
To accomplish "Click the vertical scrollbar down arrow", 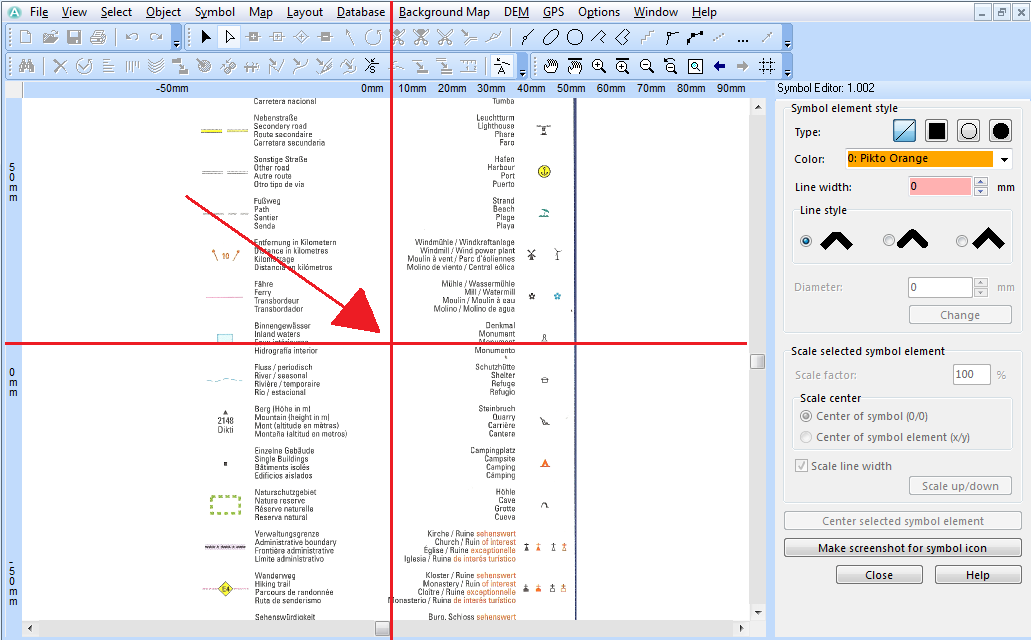I will pyautogui.click(x=757, y=612).
